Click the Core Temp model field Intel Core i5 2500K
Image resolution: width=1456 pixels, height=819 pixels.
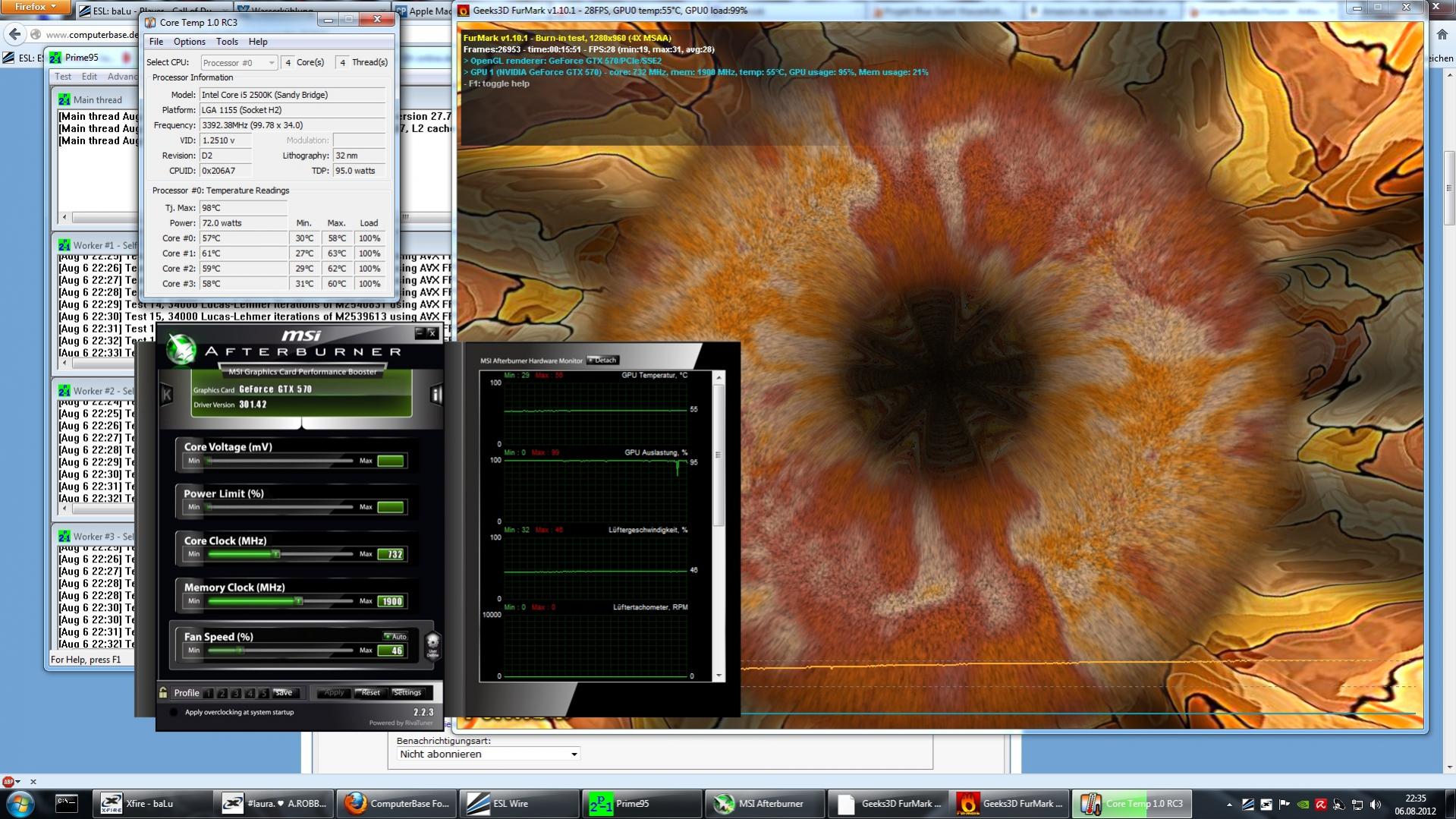pyautogui.click(x=293, y=95)
